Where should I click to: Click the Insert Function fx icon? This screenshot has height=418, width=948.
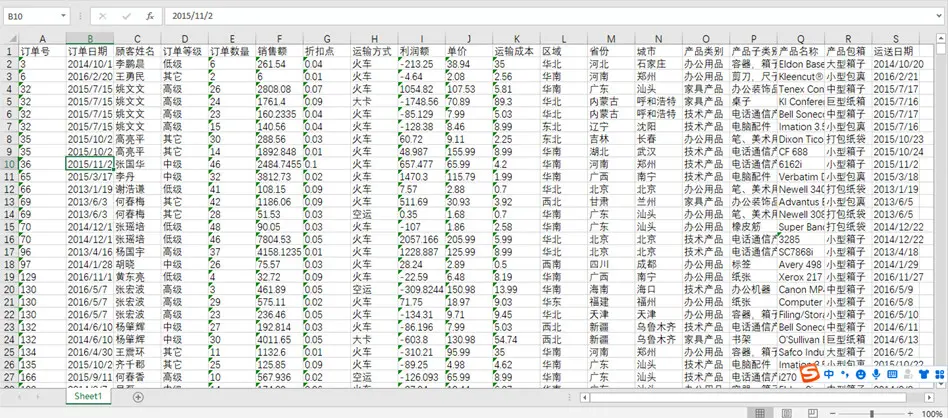coord(150,16)
